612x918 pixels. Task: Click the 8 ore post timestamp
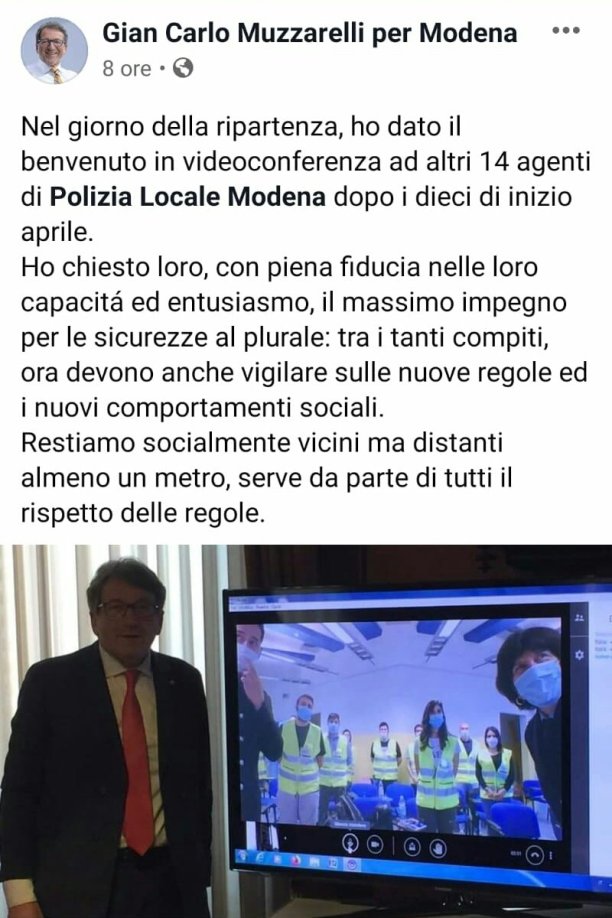(x=126, y=69)
